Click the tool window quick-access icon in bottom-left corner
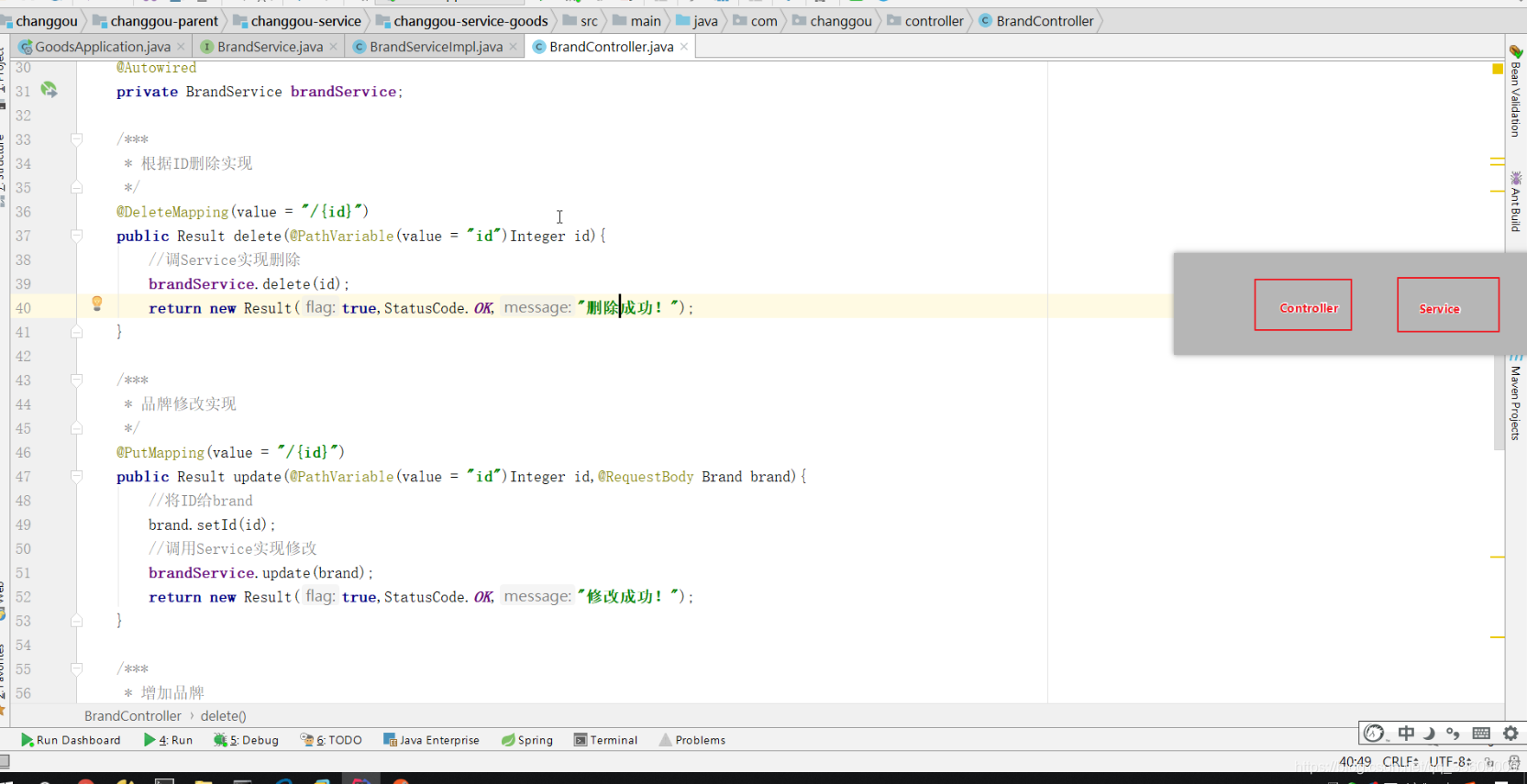The width and height of the screenshot is (1527, 784). [5, 761]
